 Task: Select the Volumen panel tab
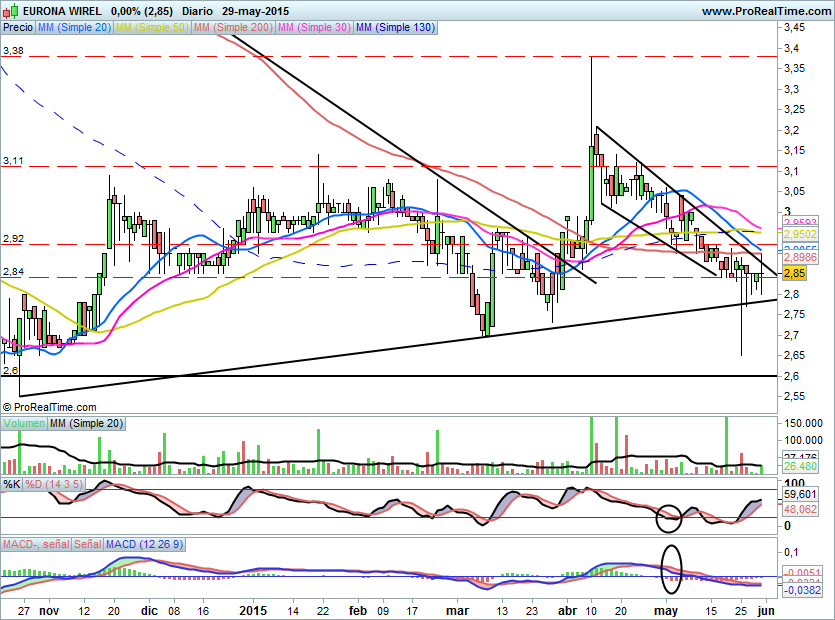click(x=24, y=424)
